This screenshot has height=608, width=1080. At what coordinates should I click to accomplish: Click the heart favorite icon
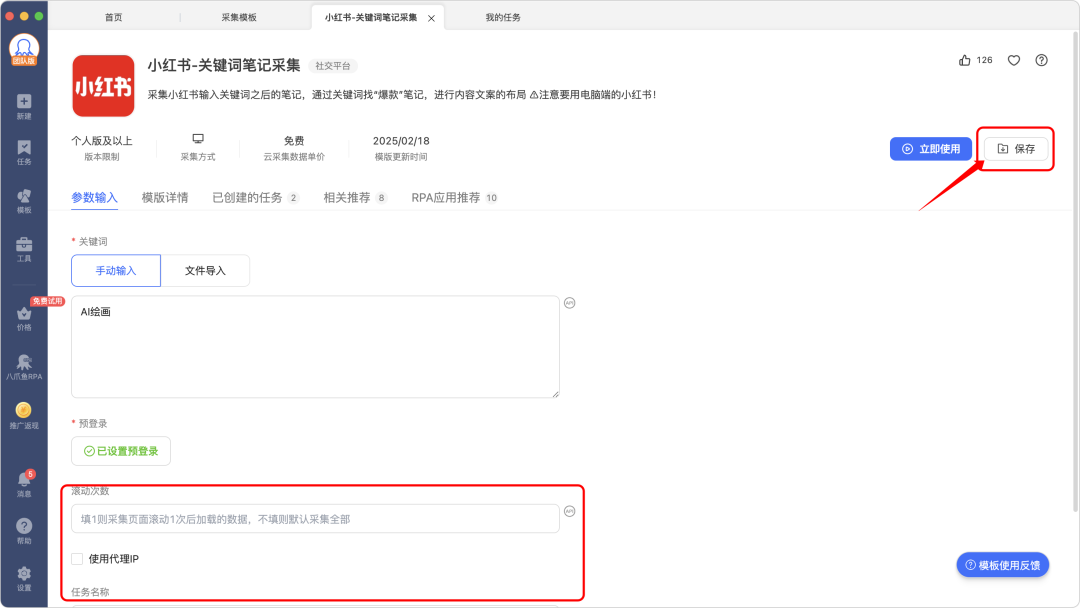[1014, 60]
